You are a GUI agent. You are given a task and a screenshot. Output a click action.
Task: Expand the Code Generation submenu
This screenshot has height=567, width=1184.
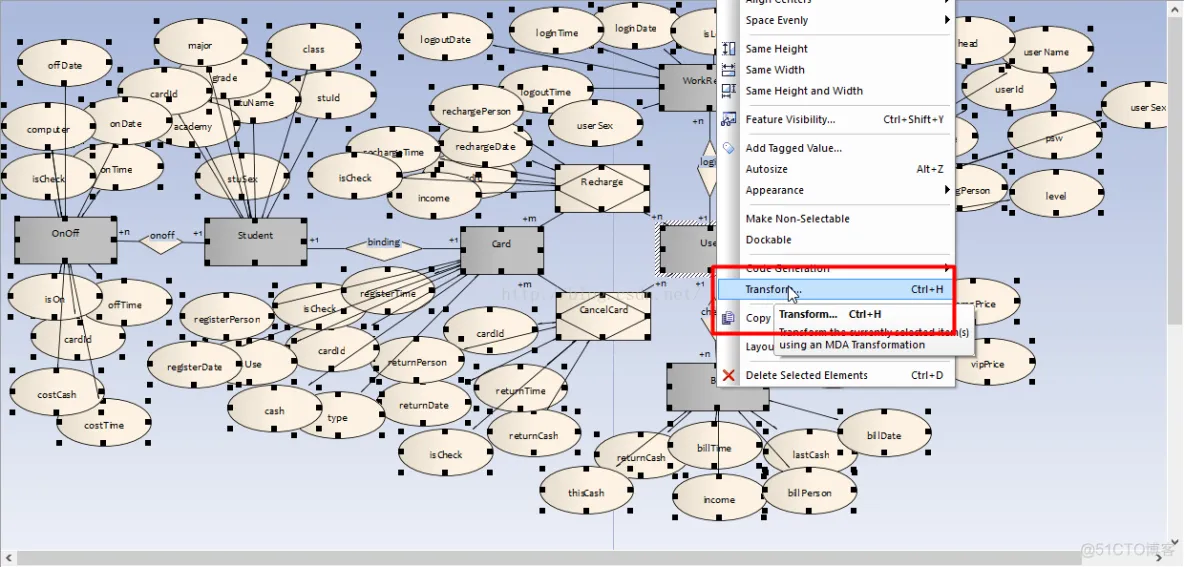click(835, 269)
